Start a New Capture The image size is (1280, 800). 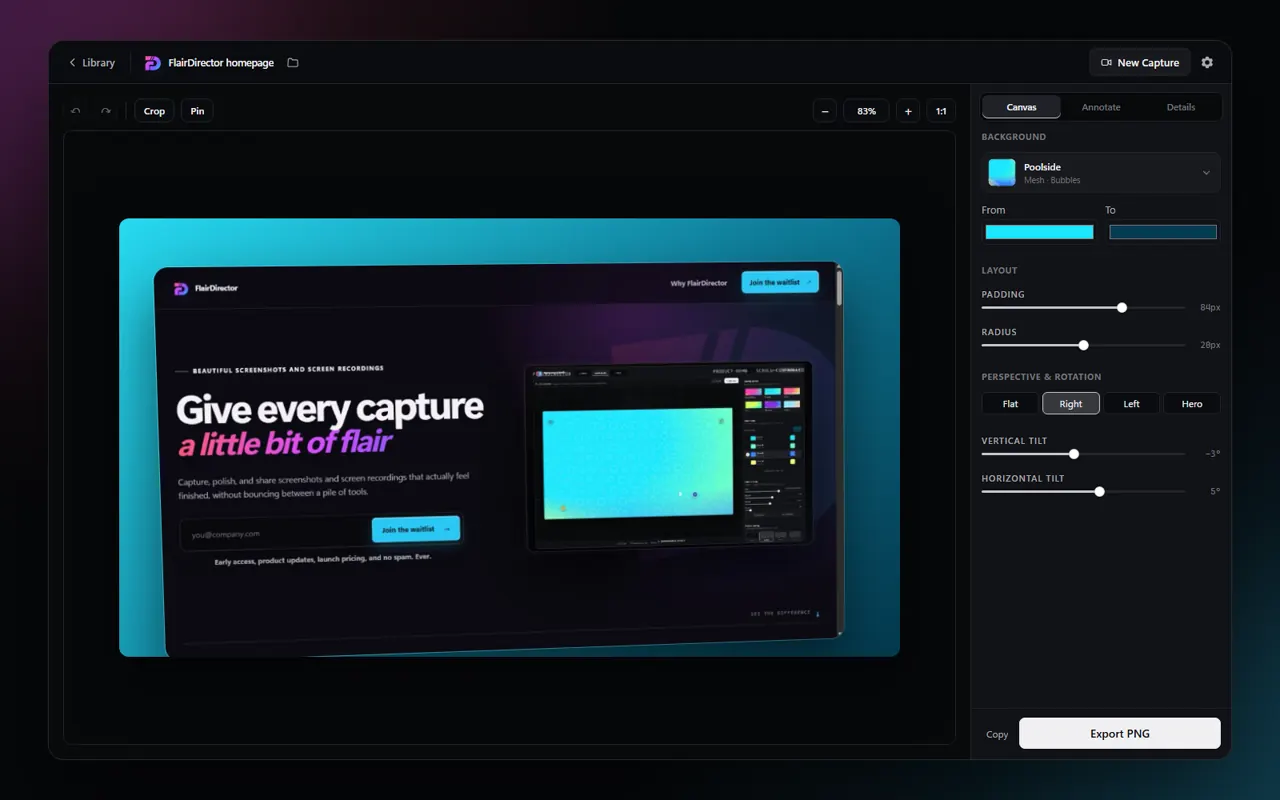[x=1140, y=63]
